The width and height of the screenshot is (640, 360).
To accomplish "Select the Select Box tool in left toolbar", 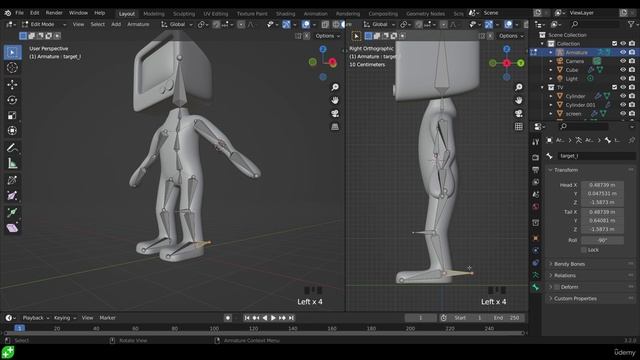I will click(x=12, y=52).
